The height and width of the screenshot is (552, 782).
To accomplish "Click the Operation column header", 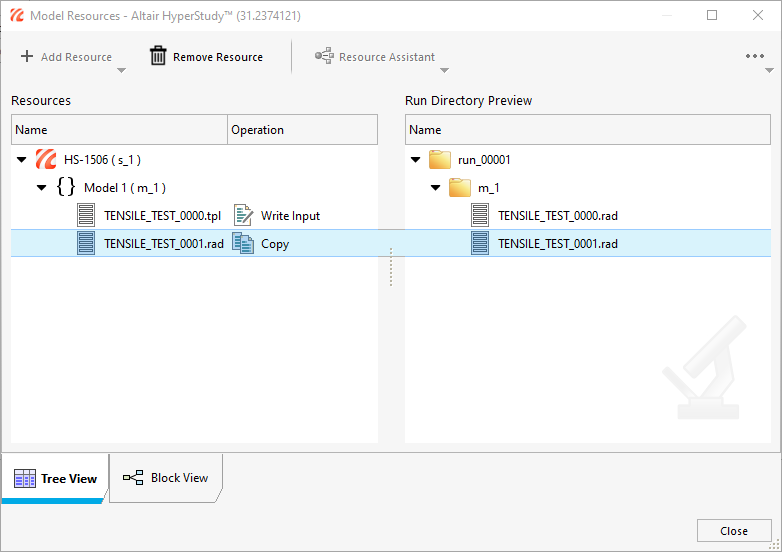I will (x=301, y=130).
